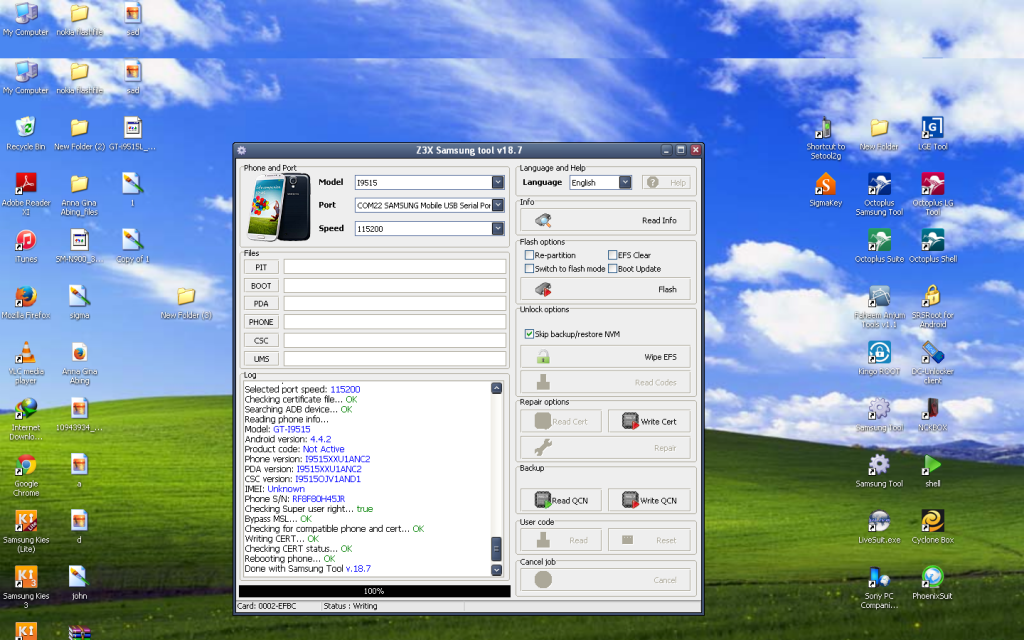Click the Read QCN button
This screenshot has width=1024, height=640.
click(x=560, y=500)
